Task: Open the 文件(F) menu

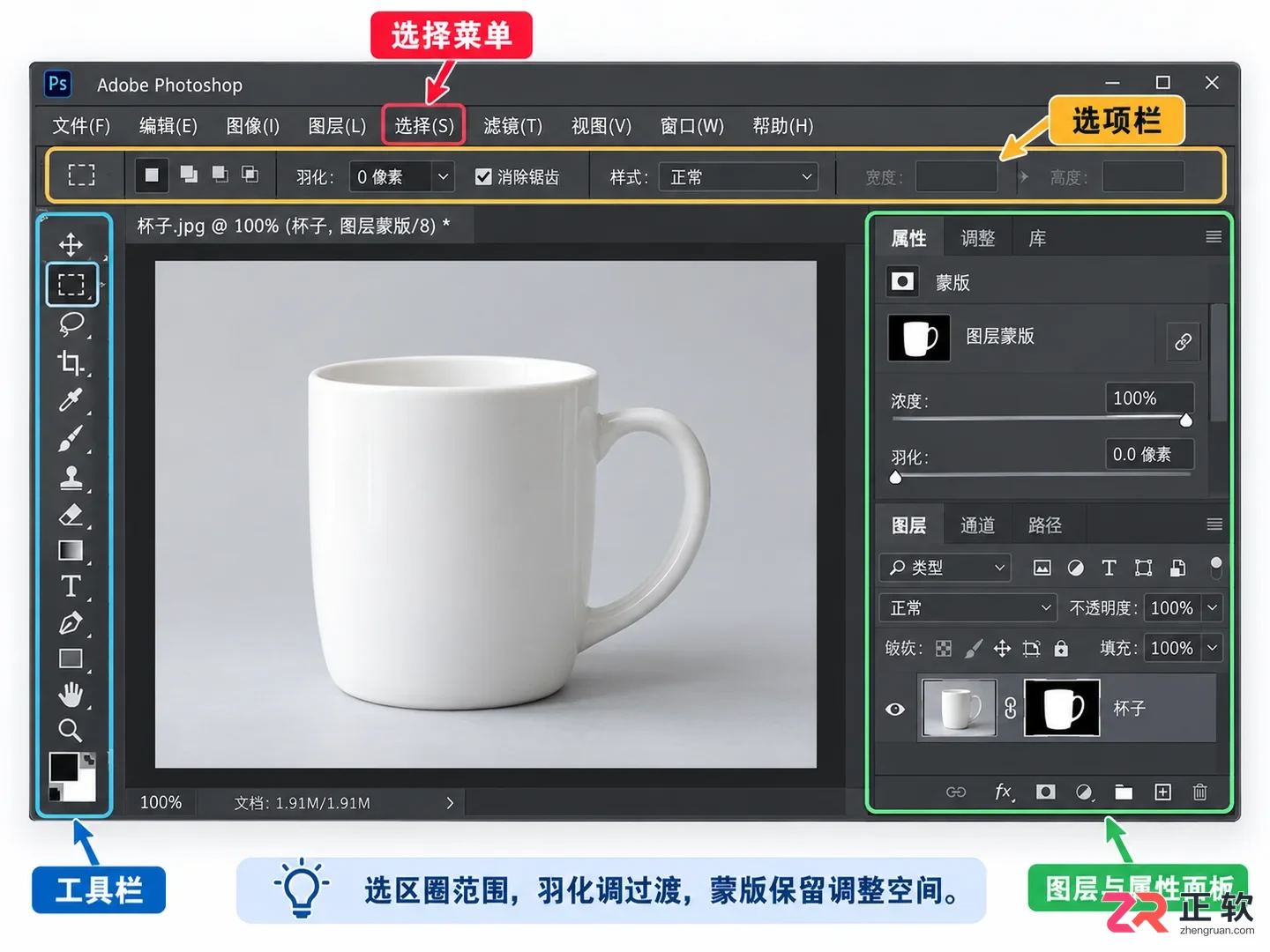Action: [81, 126]
